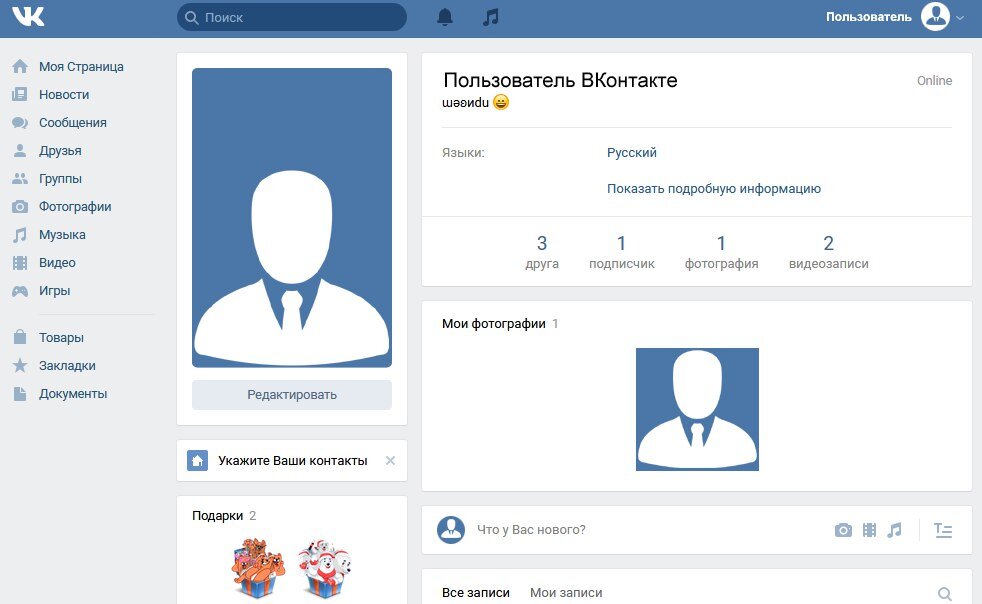Viewport: 982px width, 604px height.
Task: Open the photo thumbnail under Мои фотографии
Action: click(697, 409)
